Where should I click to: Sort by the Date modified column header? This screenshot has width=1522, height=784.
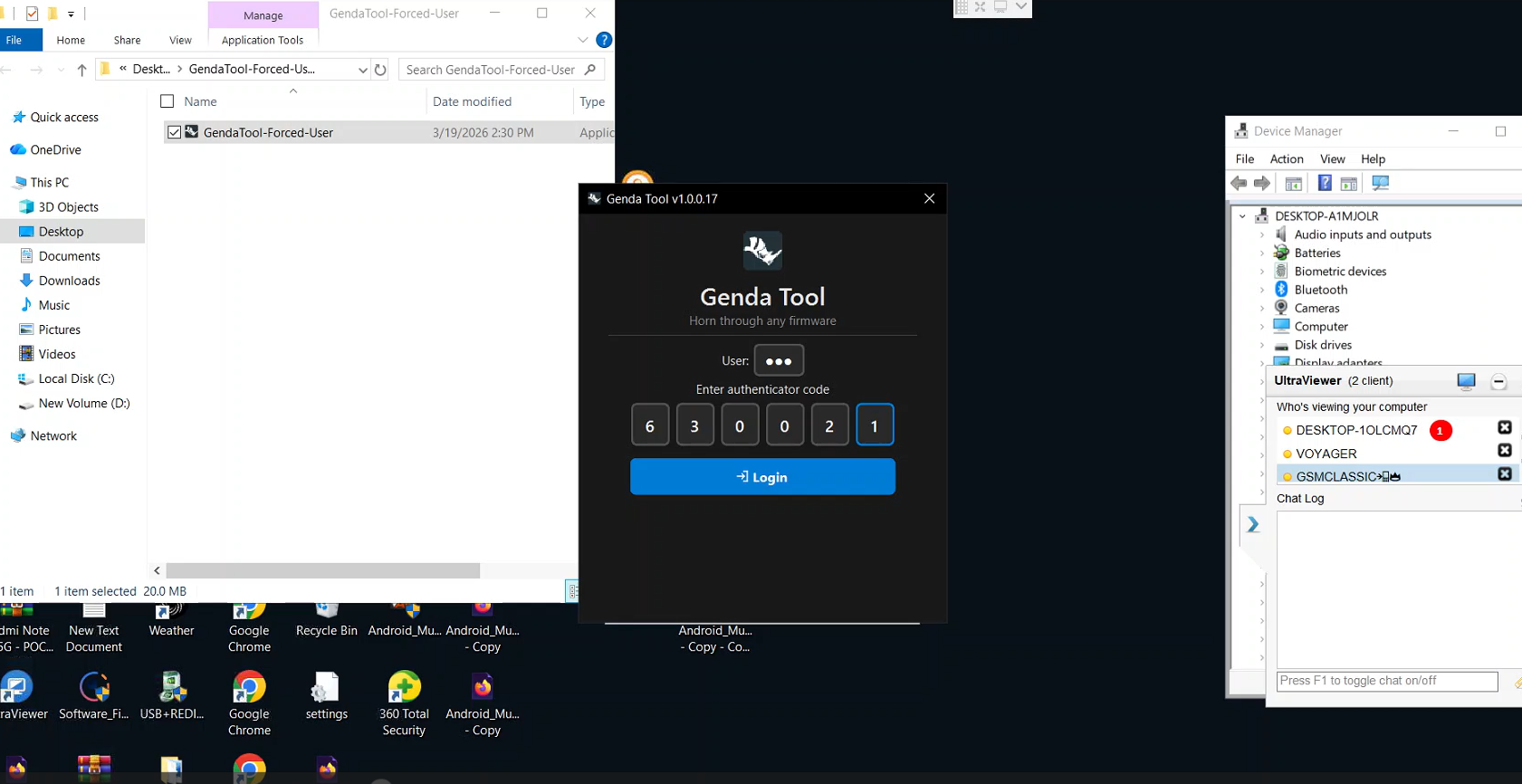tap(472, 101)
